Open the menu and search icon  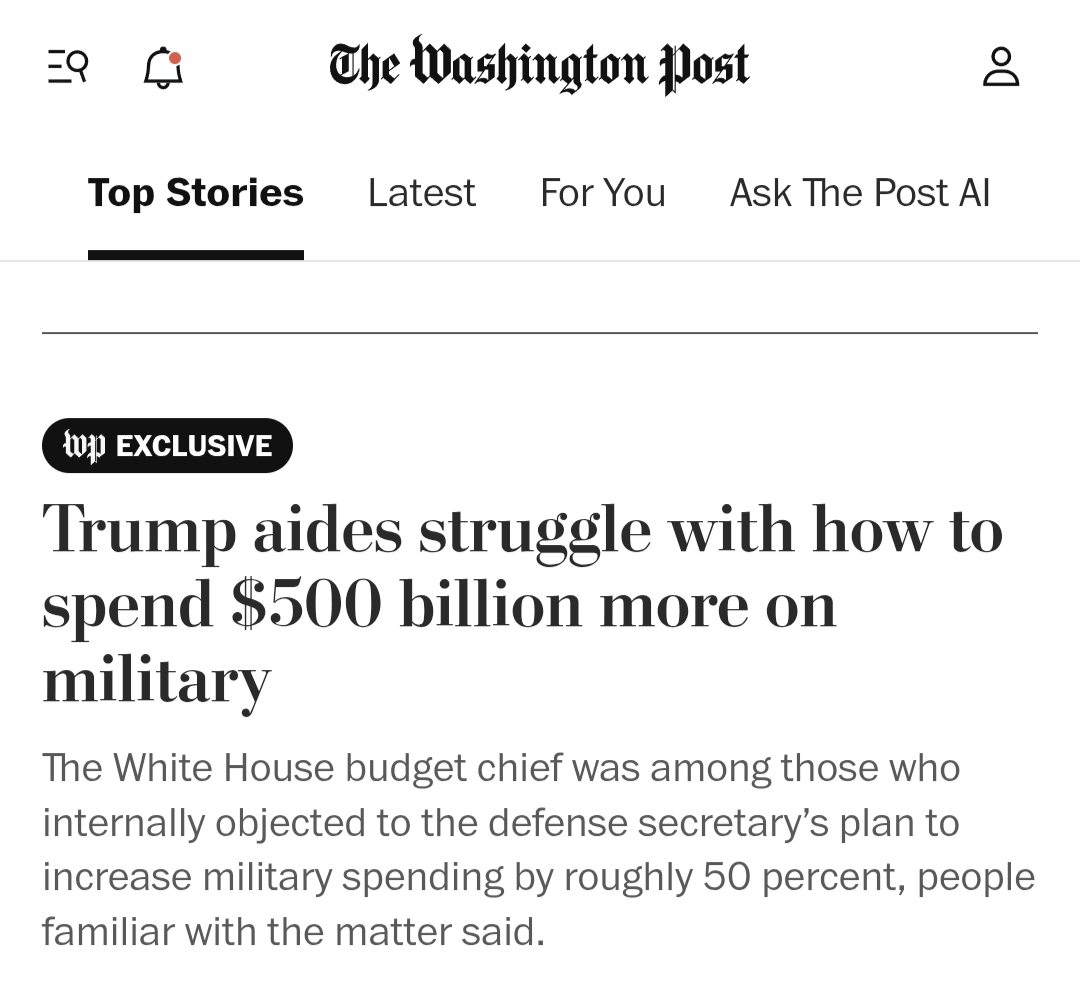point(68,67)
